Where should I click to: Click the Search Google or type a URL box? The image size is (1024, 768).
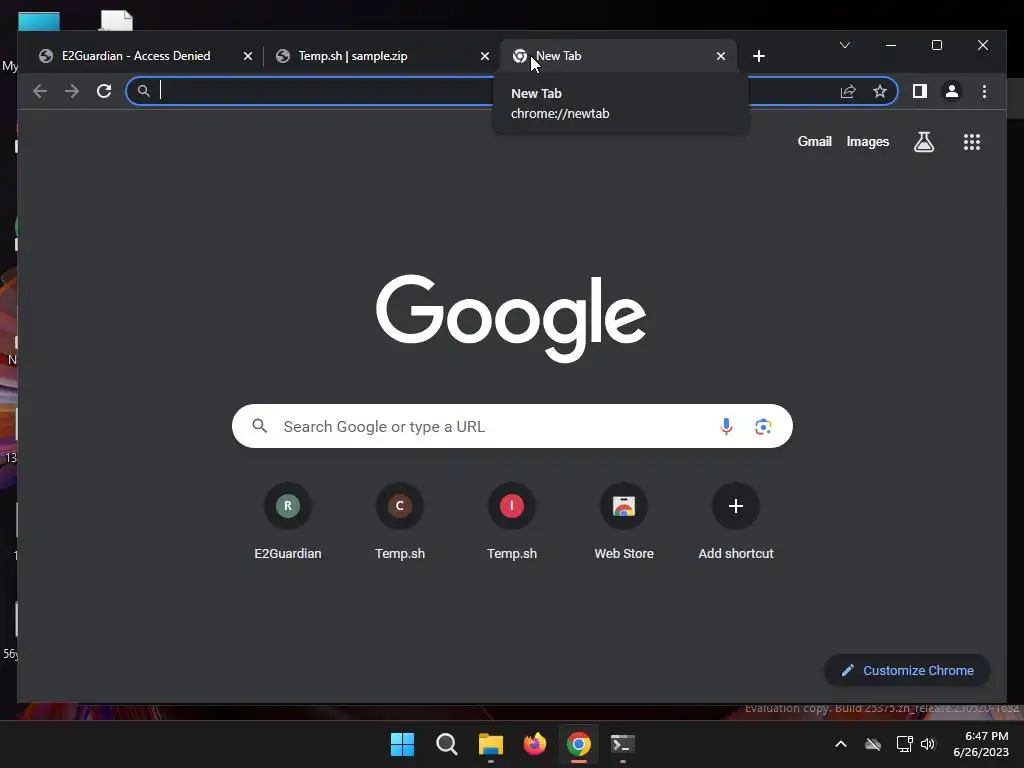tap(512, 426)
